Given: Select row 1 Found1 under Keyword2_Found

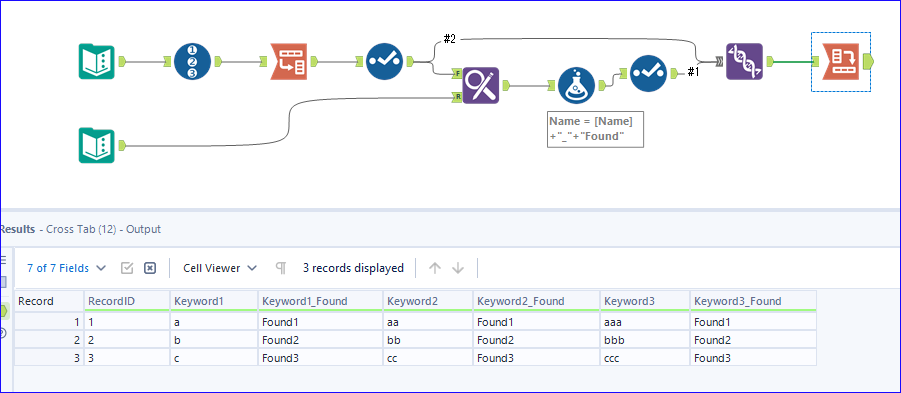Looking at the screenshot, I should [537, 322].
